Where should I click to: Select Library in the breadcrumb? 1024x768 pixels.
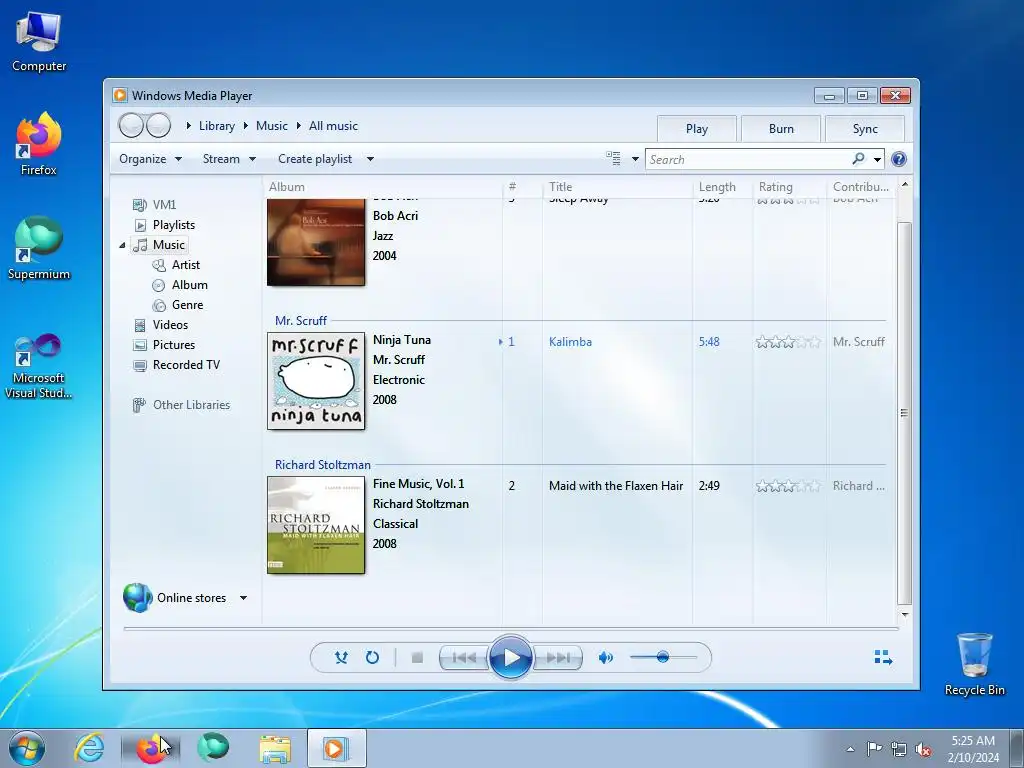(x=217, y=126)
